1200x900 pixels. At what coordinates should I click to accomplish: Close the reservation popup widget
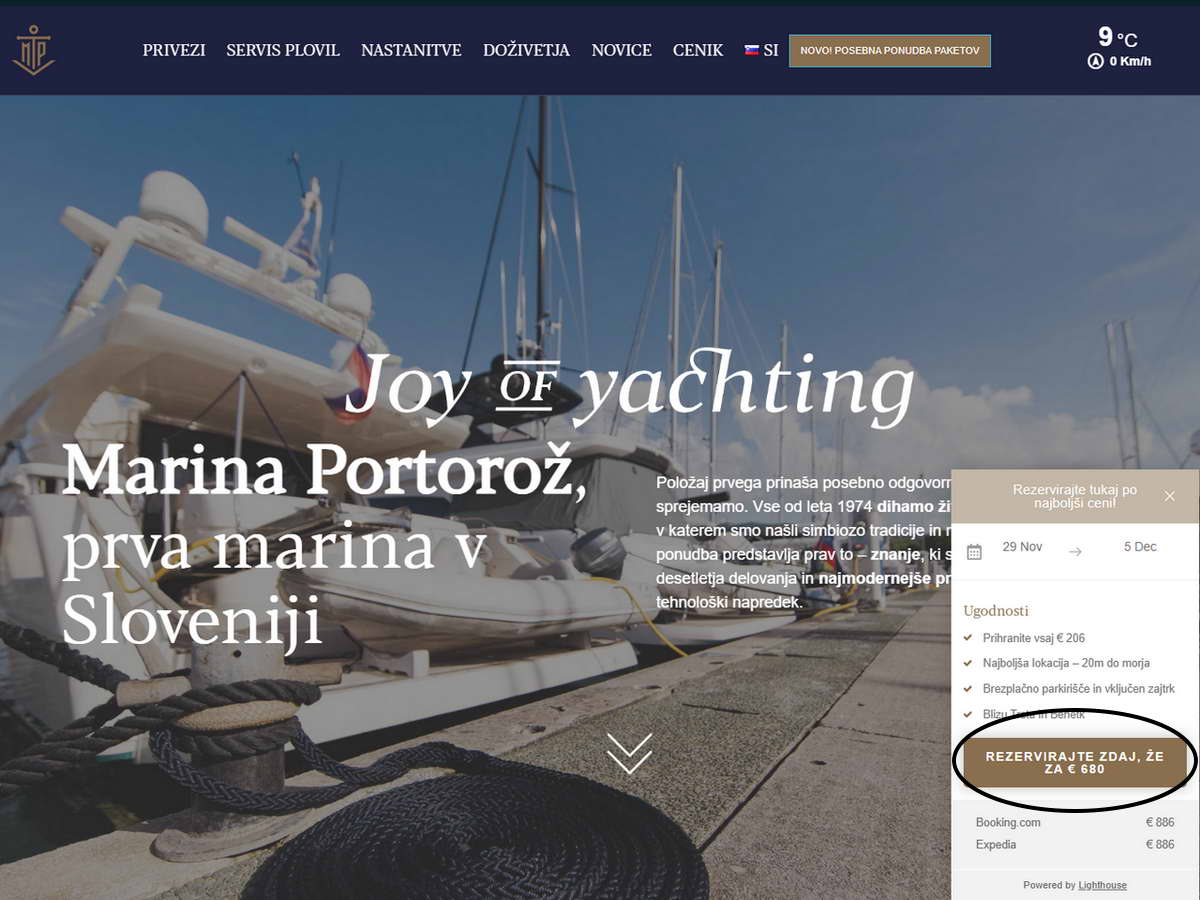(1170, 496)
